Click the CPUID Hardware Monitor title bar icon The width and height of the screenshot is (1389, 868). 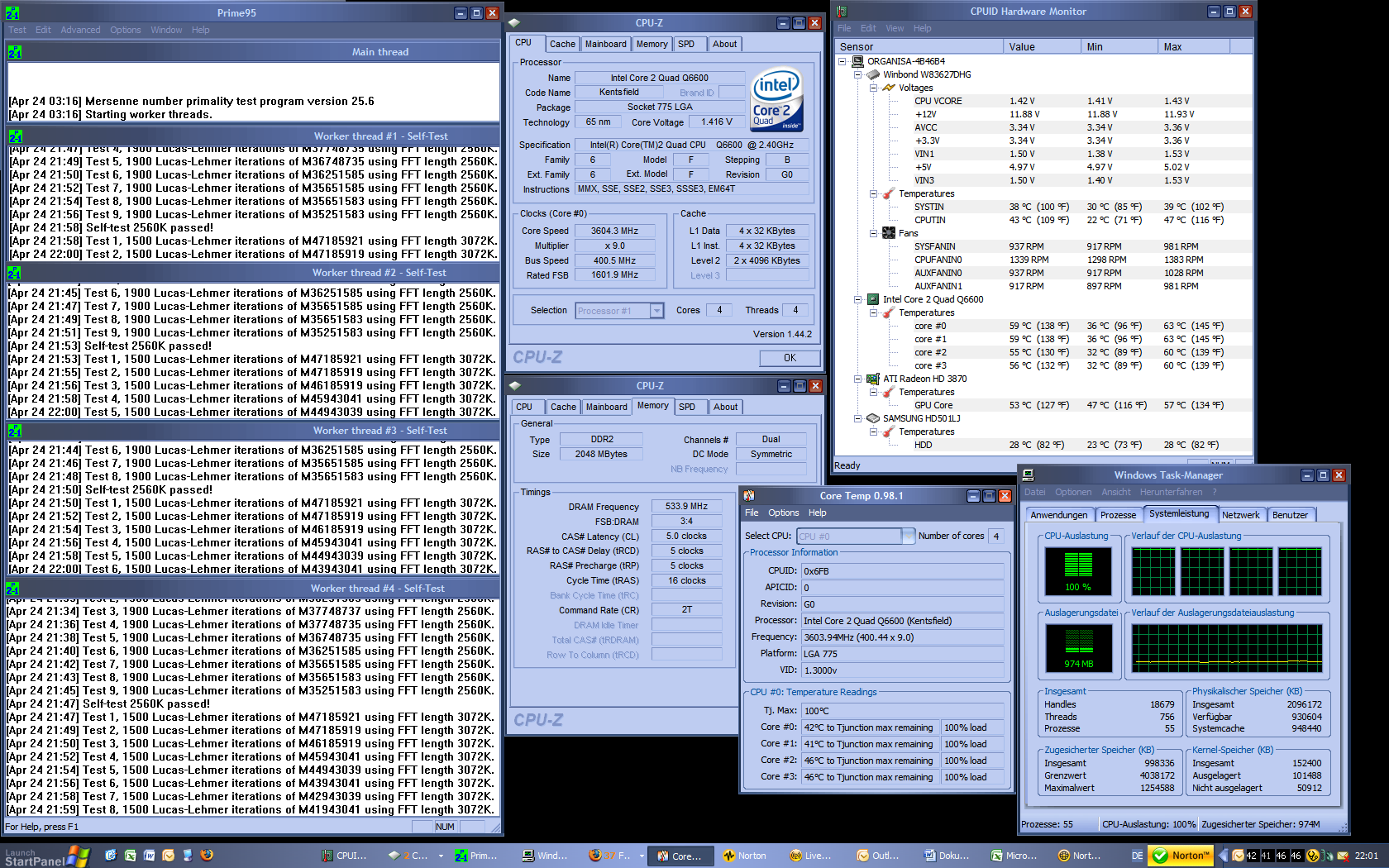(x=842, y=12)
